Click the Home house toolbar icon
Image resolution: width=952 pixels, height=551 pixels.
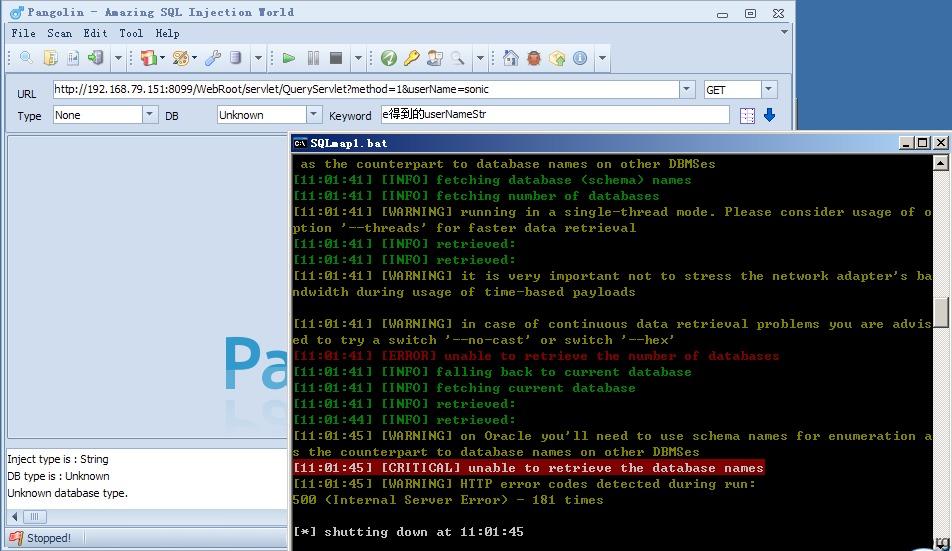tap(511, 59)
